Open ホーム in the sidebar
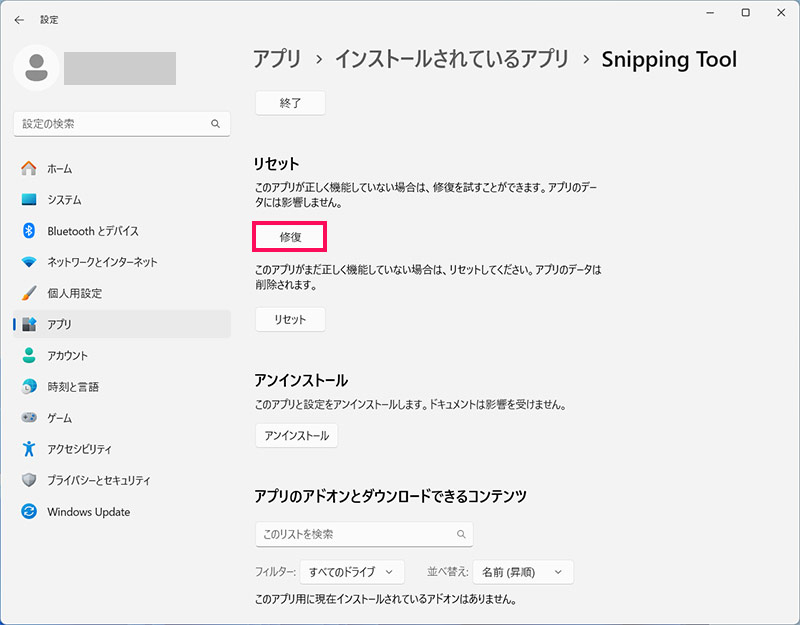The height and width of the screenshot is (625, 800). (x=122, y=168)
